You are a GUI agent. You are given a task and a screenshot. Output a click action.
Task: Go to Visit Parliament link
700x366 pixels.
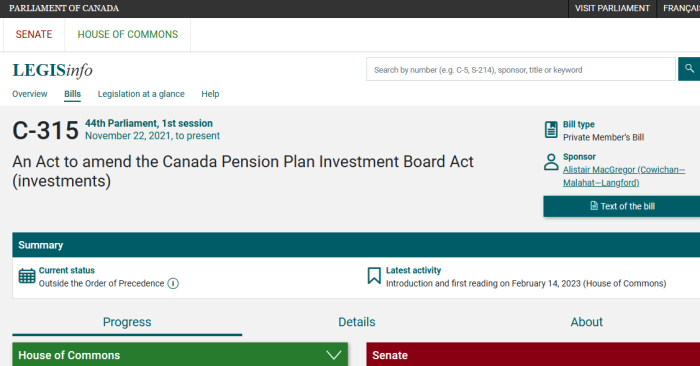612,8
